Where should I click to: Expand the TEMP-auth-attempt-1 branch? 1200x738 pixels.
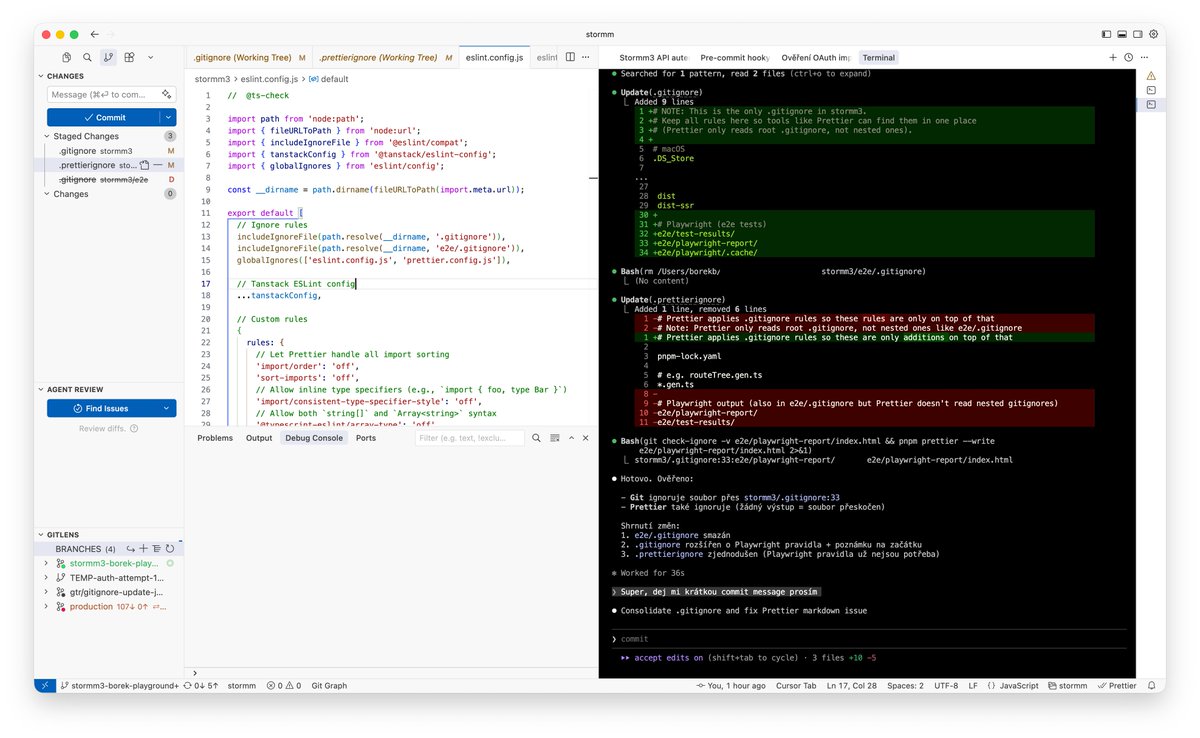tap(46, 578)
